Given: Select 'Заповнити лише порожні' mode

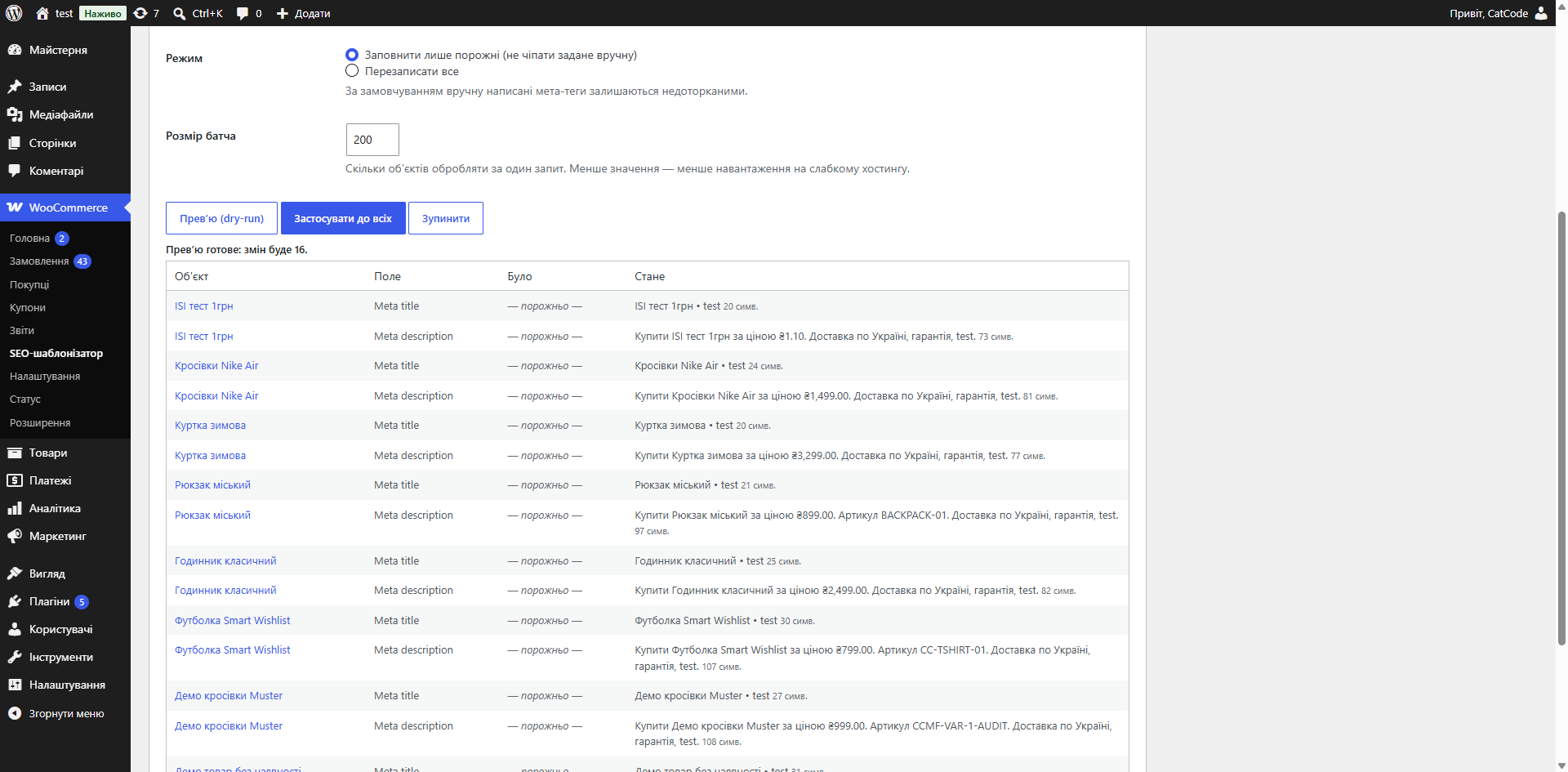Looking at the screenshot, I should pyautogui.click(x=352, y=55).
